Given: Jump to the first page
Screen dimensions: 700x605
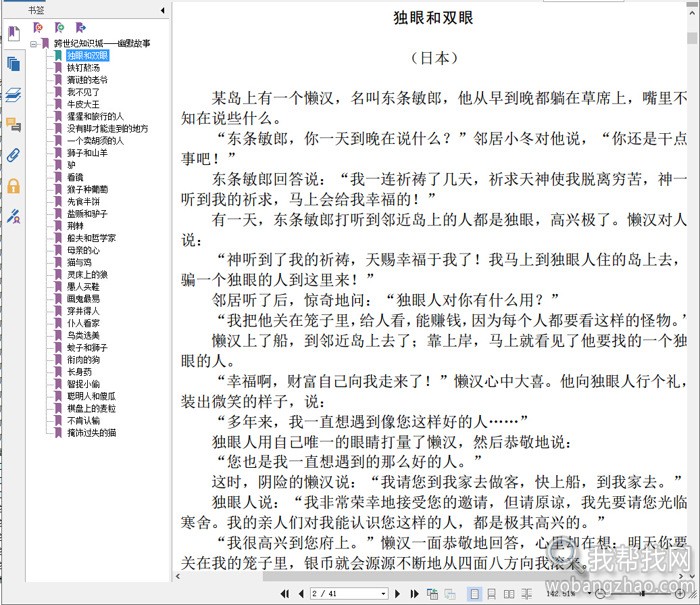Looking at the screenshot, I should coord(285,593).
